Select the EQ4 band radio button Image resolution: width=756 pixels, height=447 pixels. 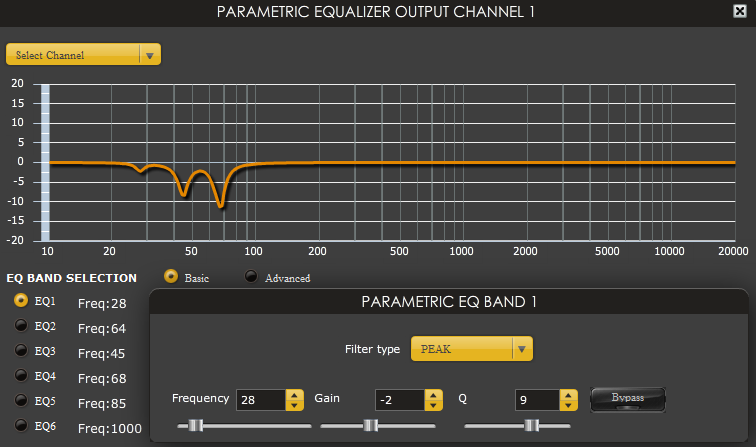point(21,376)
